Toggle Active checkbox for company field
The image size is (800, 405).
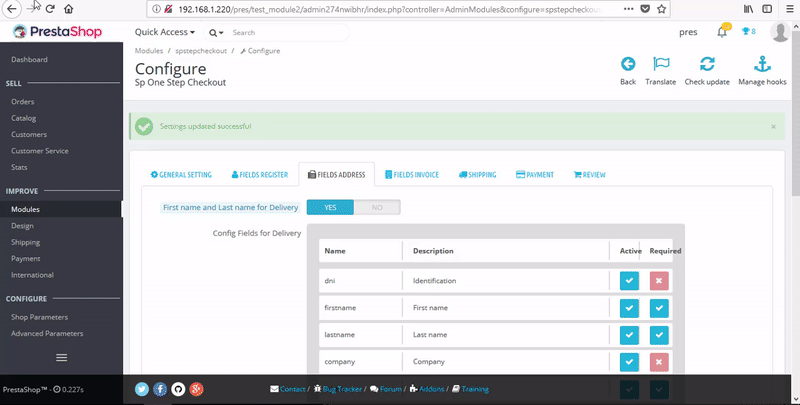click(629, 362)
